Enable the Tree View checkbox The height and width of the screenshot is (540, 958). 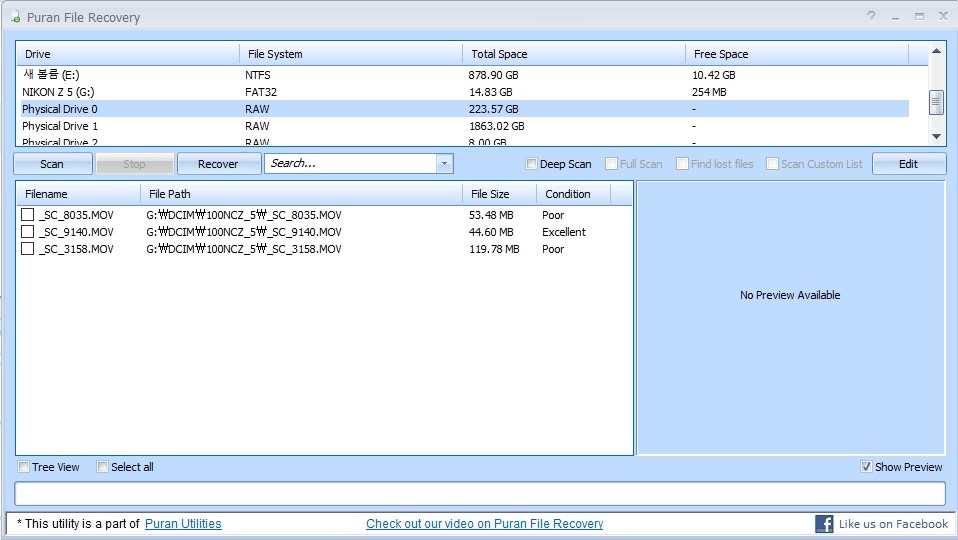click(x=24, y=467)
